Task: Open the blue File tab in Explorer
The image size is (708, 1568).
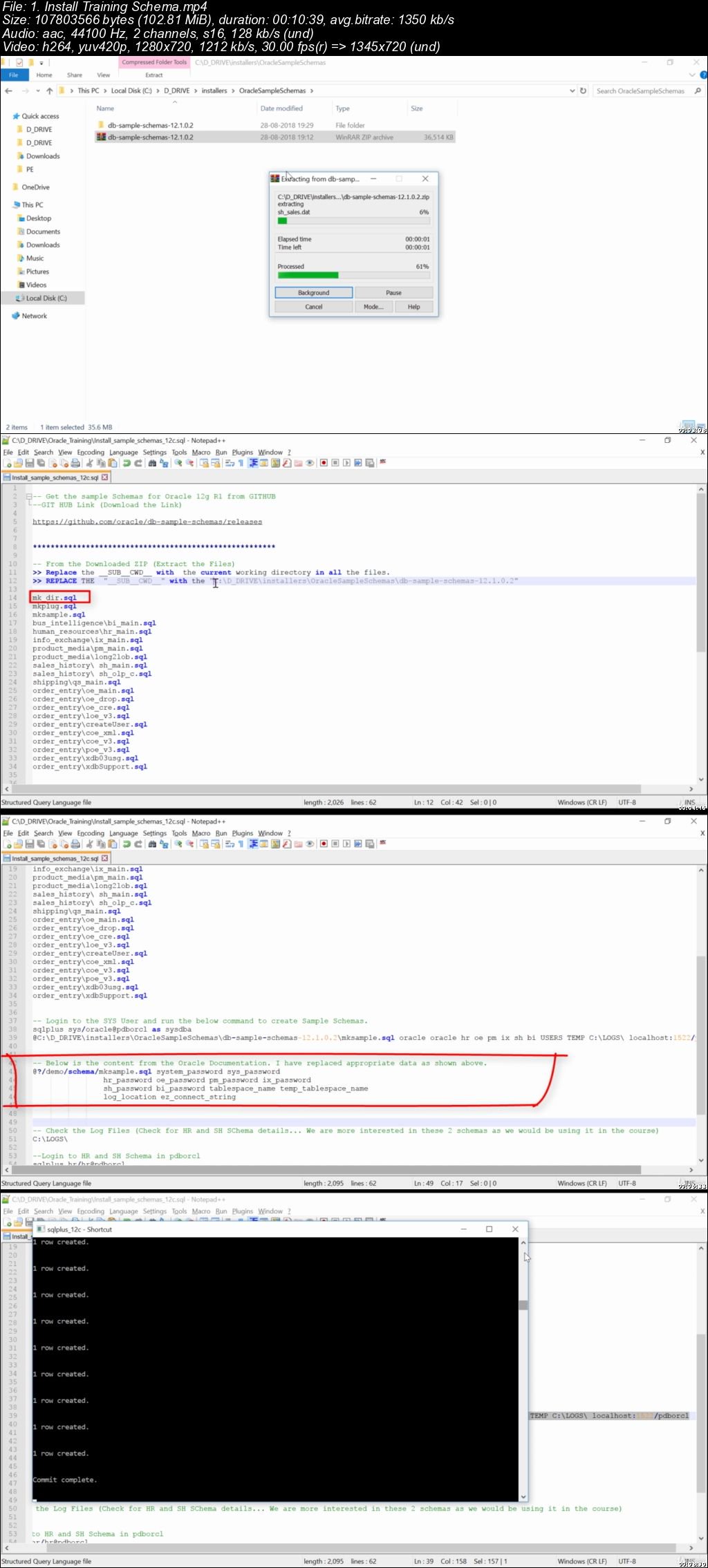Action: point(14,75)
